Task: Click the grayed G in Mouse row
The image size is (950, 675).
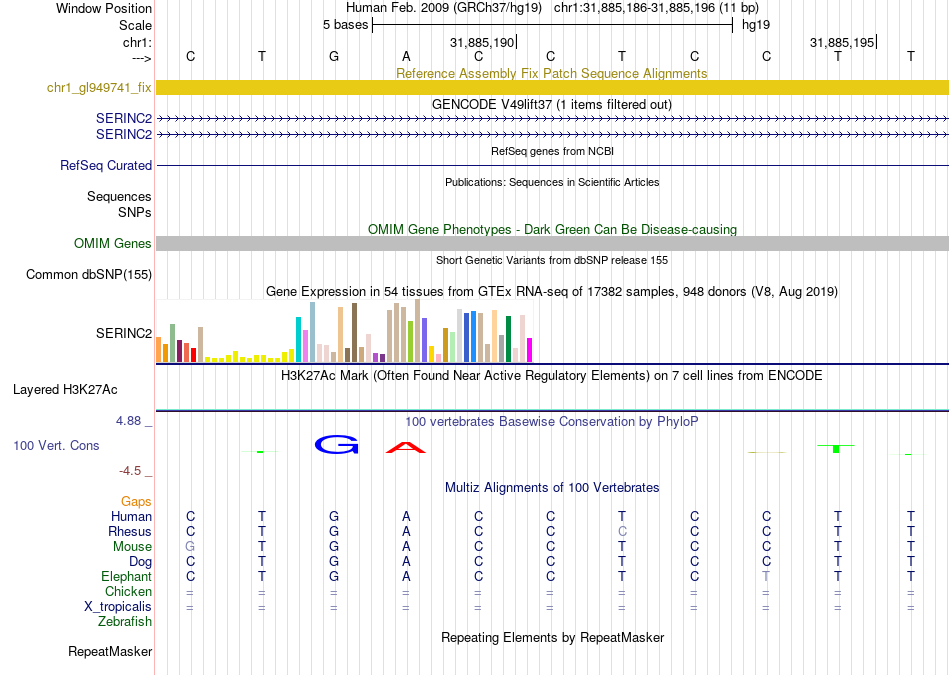Action: tap(190, 547)
